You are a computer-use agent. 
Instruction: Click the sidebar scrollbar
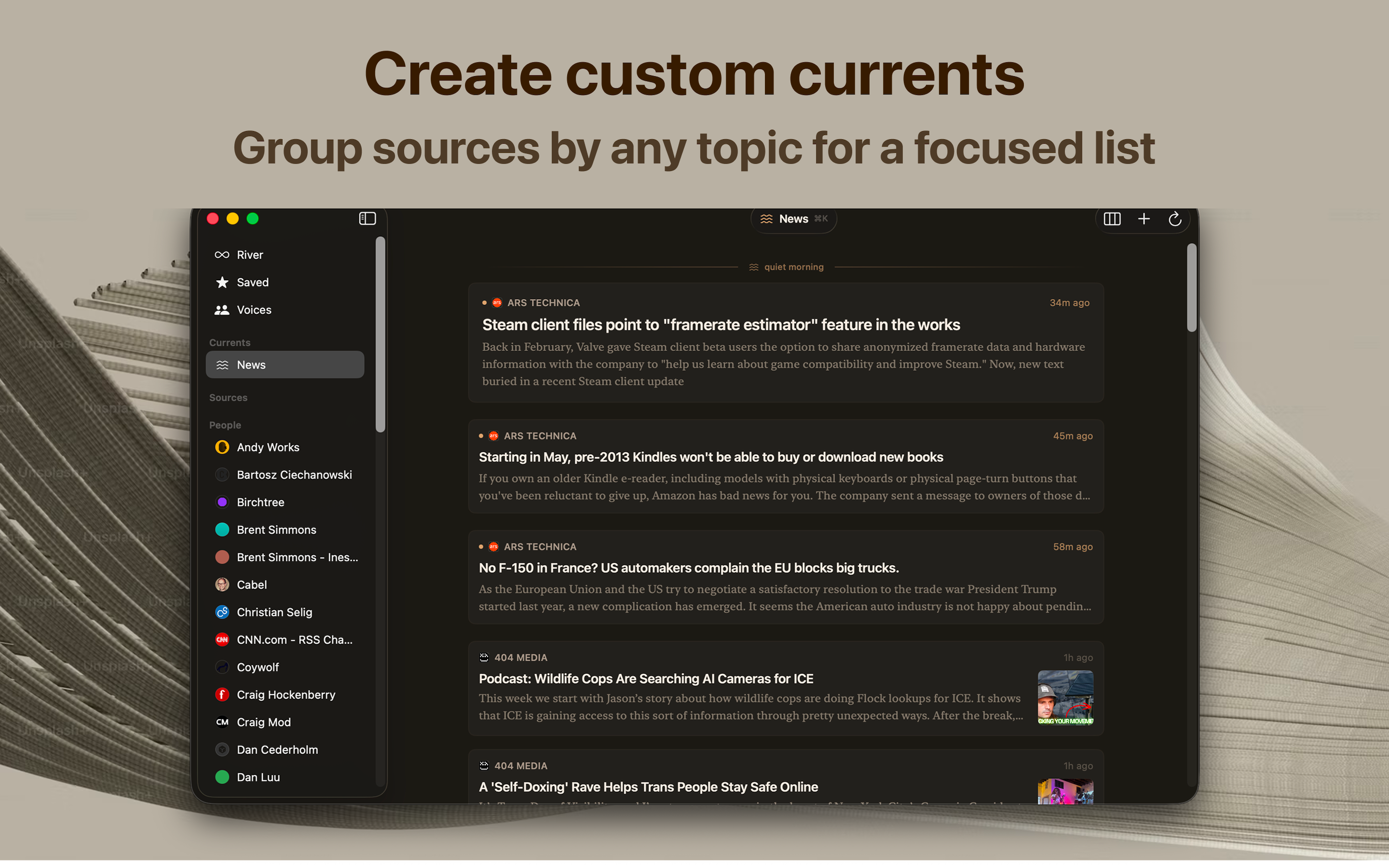click(380, 335)
